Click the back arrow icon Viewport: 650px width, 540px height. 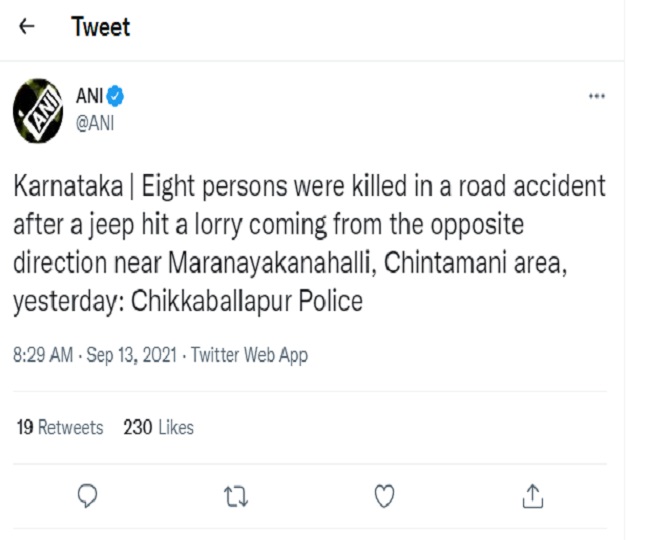click(x=27, y=27)
